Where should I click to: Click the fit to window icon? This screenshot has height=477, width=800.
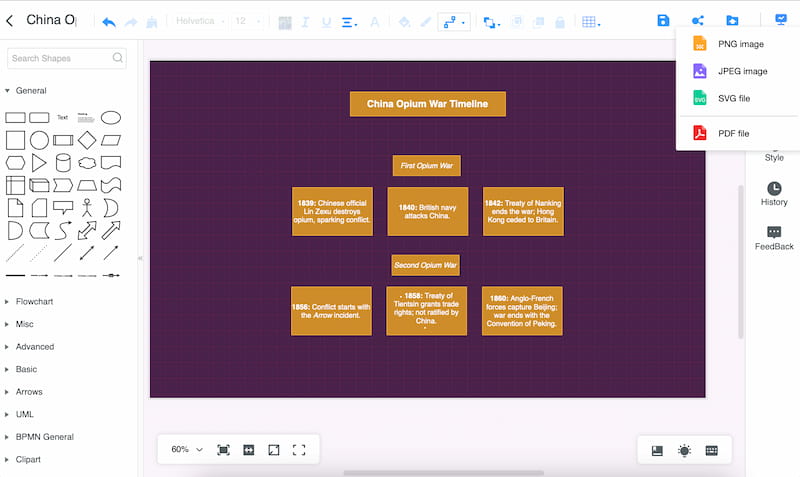223,450
